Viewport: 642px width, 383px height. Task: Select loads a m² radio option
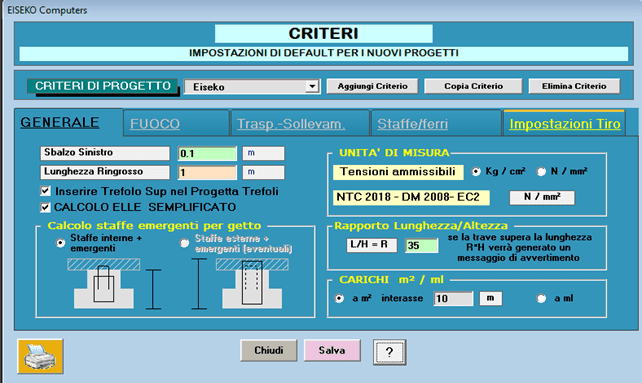[x=339, y=298]
